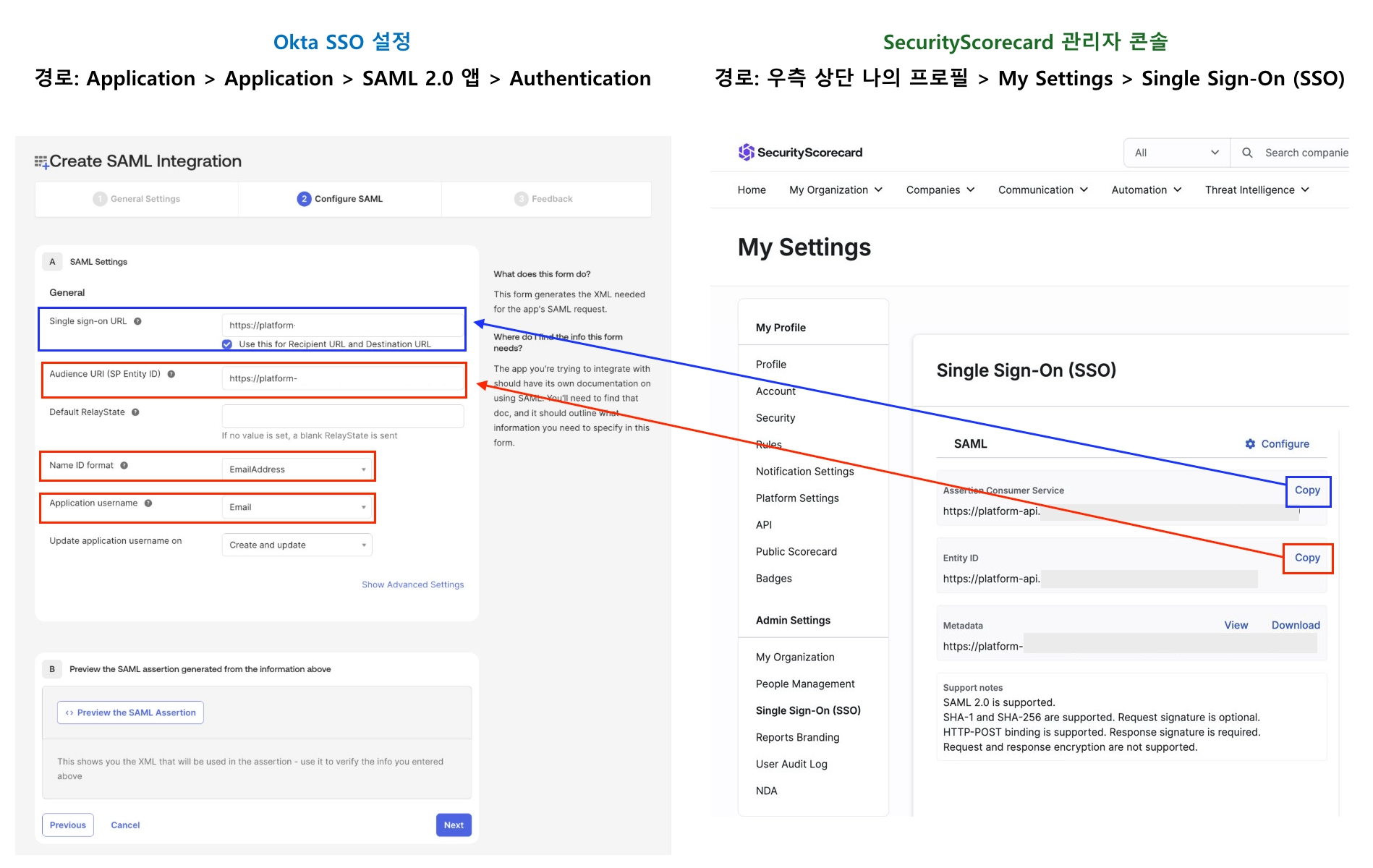Screen dimensions: 1373x868
Task: Click the Cancel link
Action: coord(125,825)
